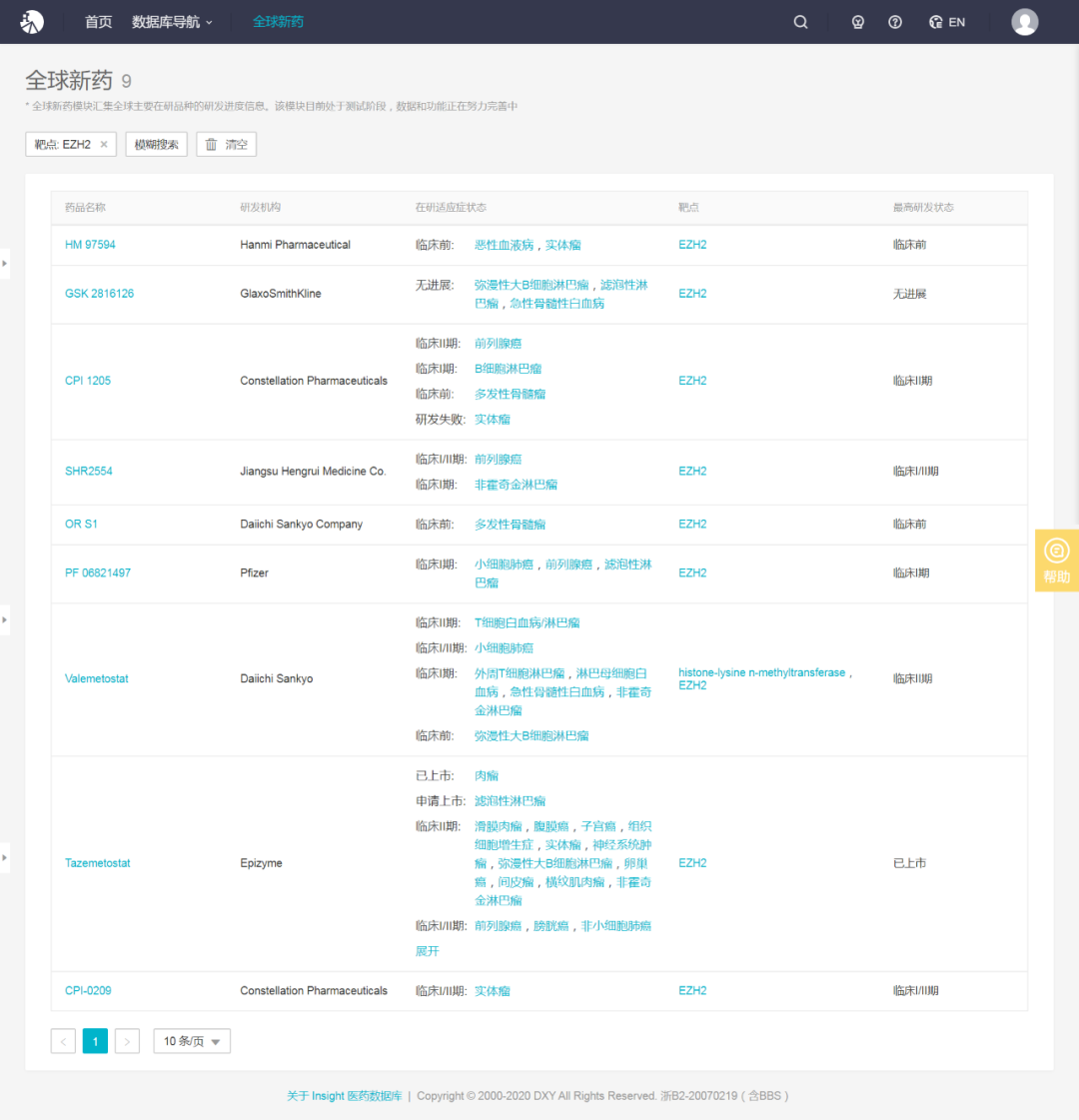Screen dimensions: 1079x1120
Task: Open the help question mark icon
Action: 895,22
